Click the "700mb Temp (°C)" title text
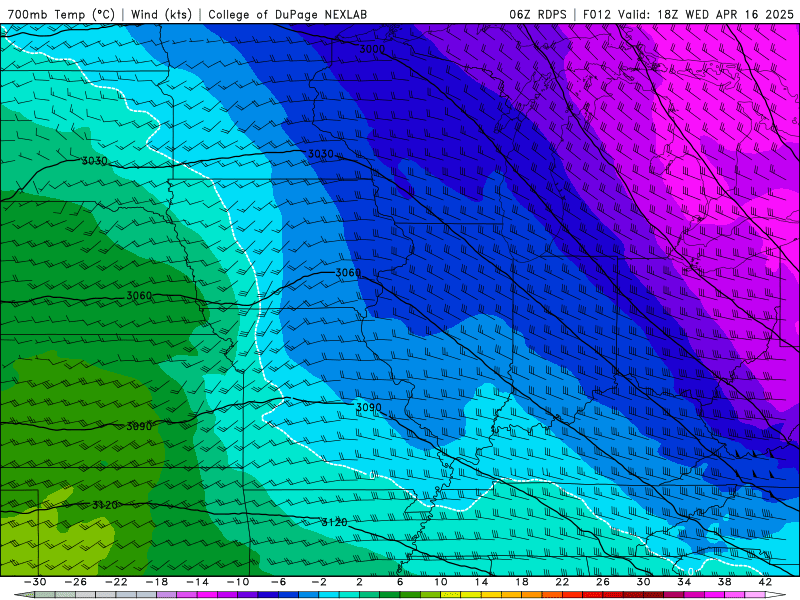 (x=61, y=14)
